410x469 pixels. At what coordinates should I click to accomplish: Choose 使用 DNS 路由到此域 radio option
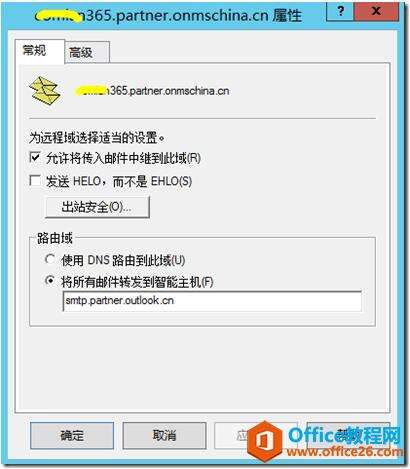click(50, 259)
